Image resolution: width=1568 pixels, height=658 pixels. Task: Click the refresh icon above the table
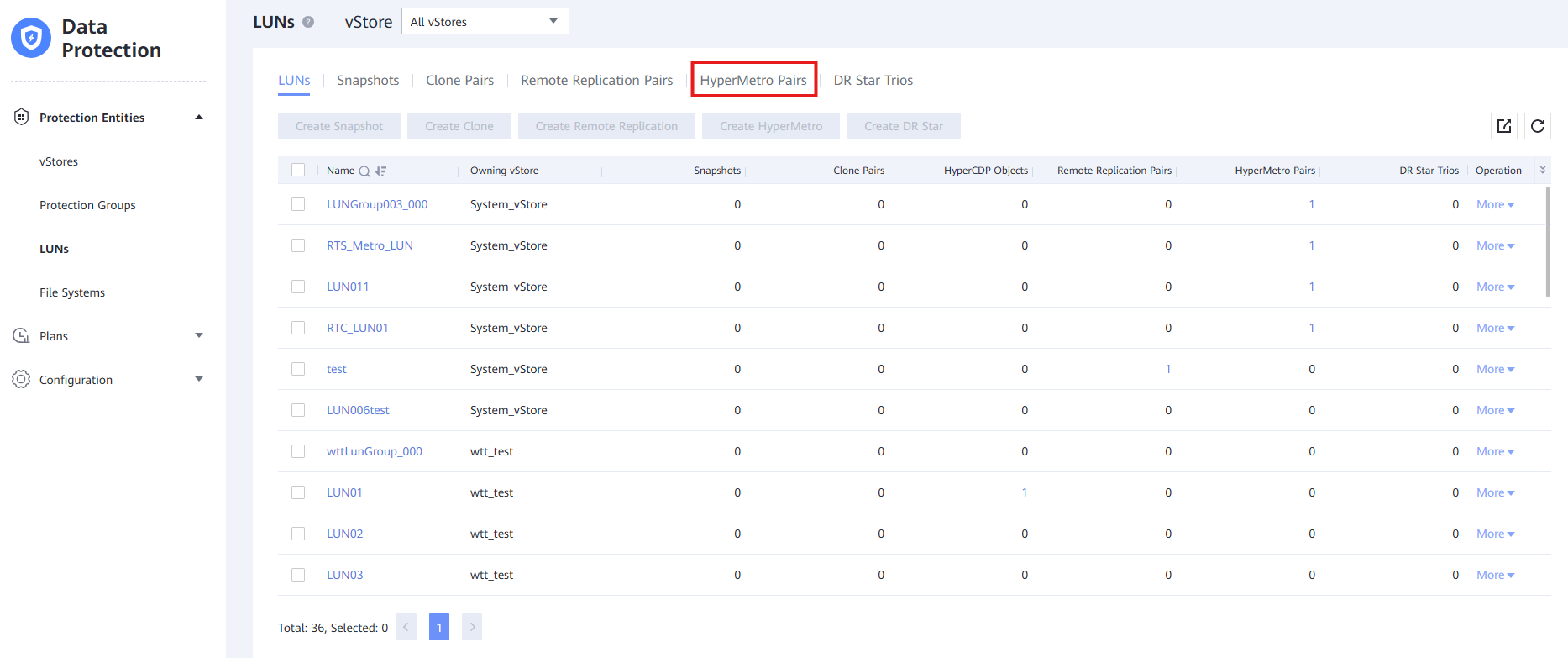[x=1538, y=126]
